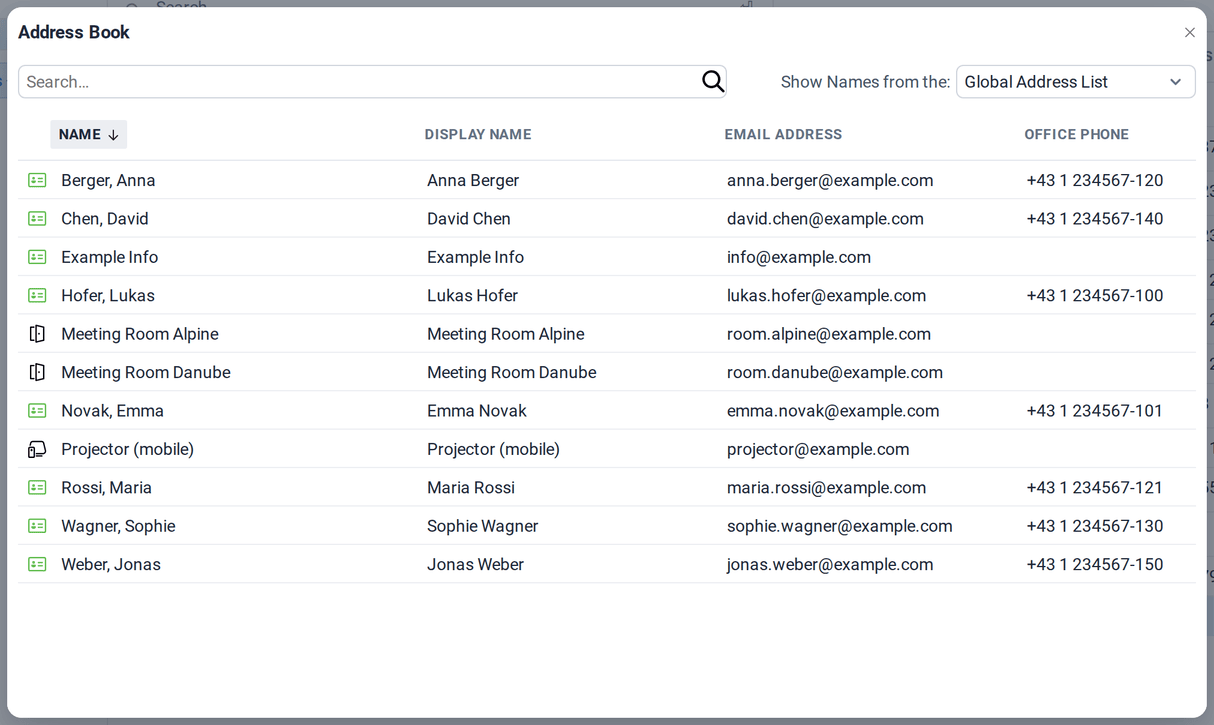Click contact card icon for Example Info
This screenshot has height=725, width=1214.
[37, 257]
